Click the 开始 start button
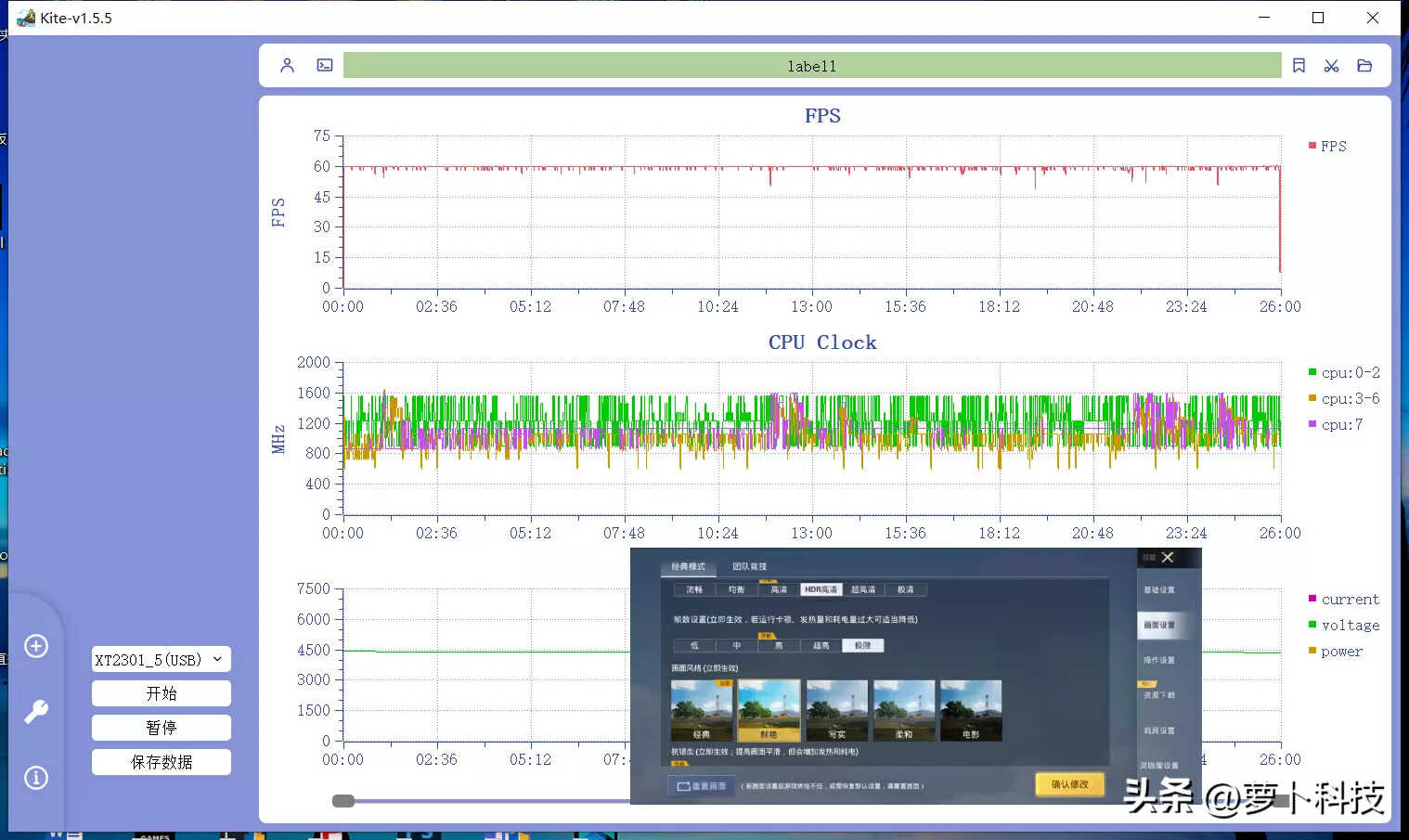The width and height of the screenshot is (1409, 840). (x=161, y=693)
